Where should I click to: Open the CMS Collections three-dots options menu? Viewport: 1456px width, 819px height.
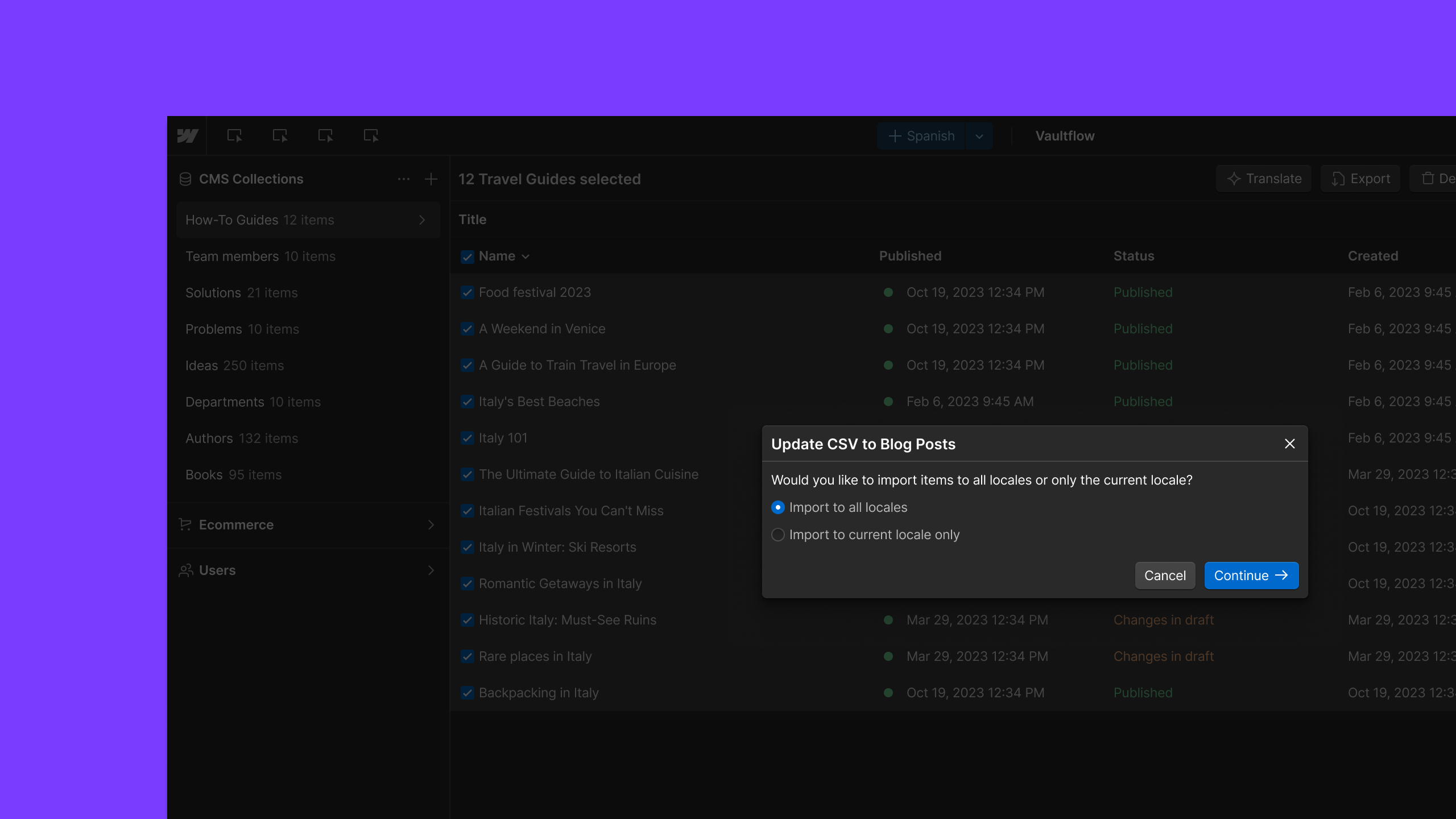pyautogui.click(x=404, y=179)
